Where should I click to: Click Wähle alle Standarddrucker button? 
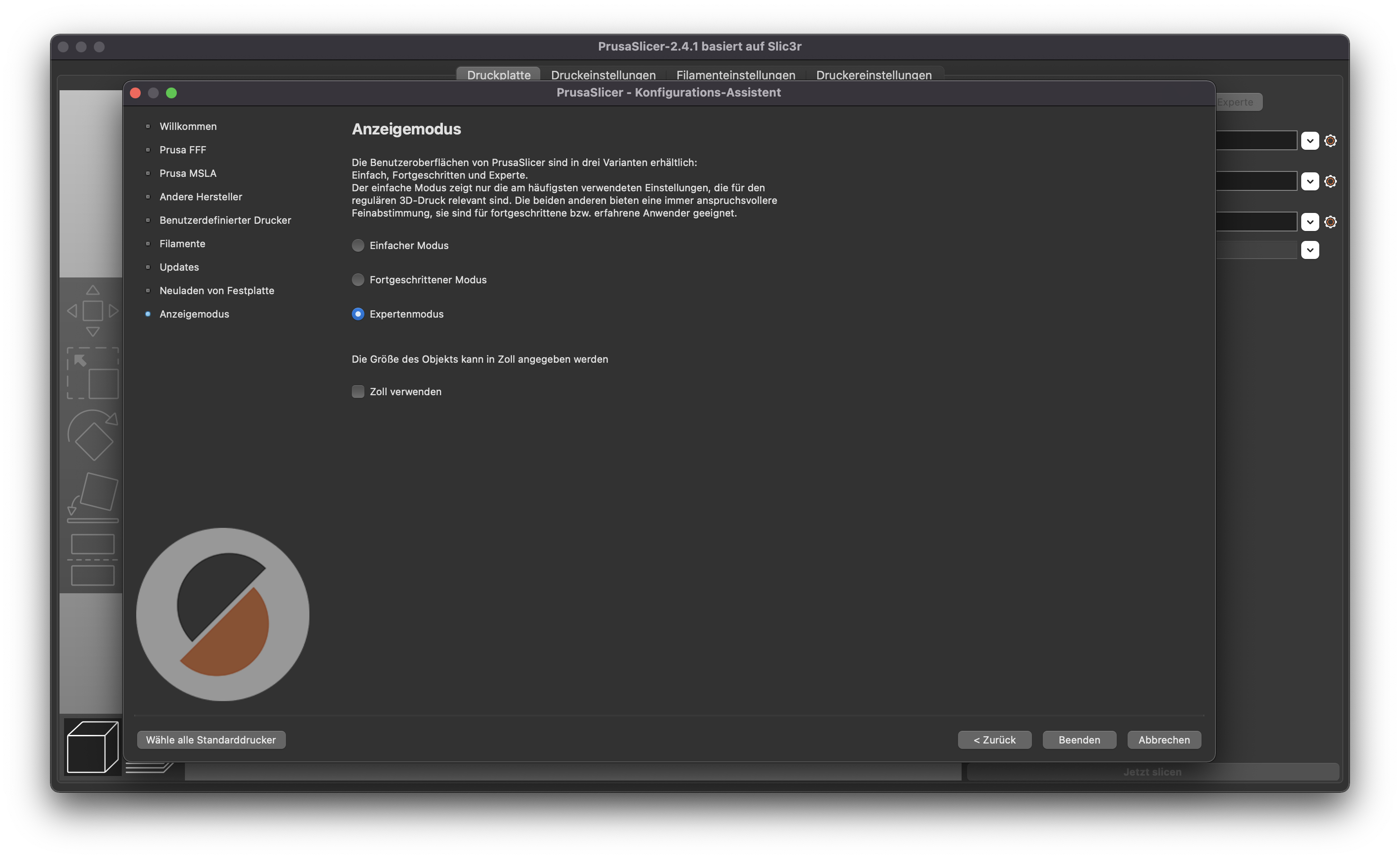(211, 739)
